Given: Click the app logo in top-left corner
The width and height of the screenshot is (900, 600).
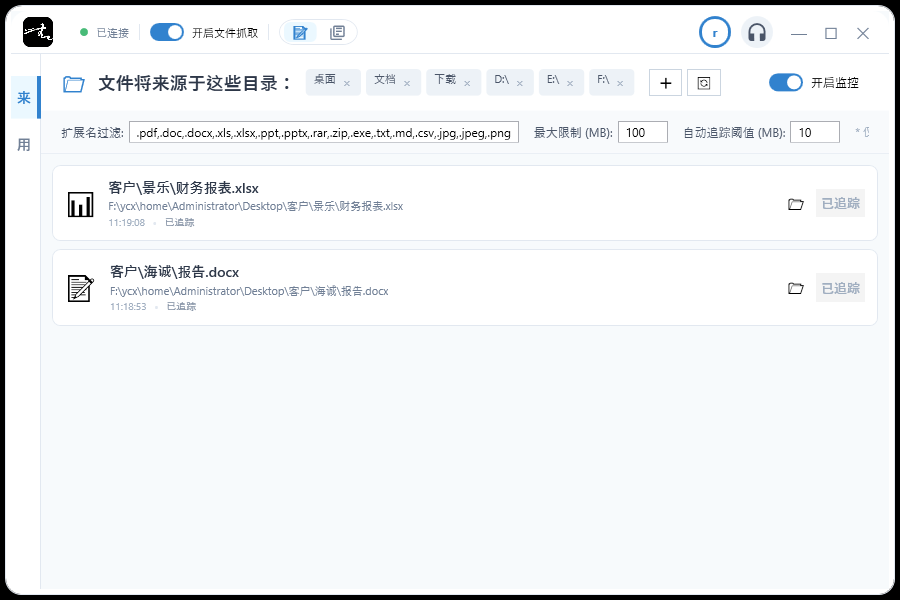Looking at the screenshot, I should click(x=37, y=30).
